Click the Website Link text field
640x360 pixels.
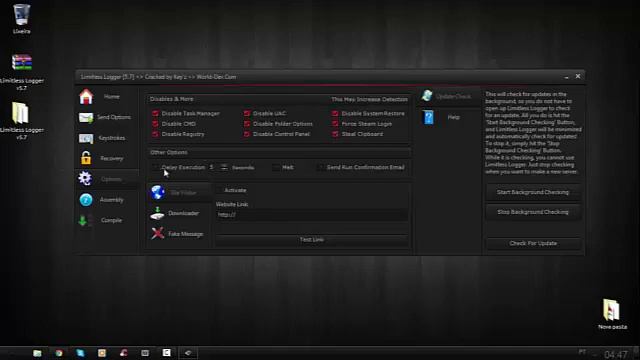312,215
